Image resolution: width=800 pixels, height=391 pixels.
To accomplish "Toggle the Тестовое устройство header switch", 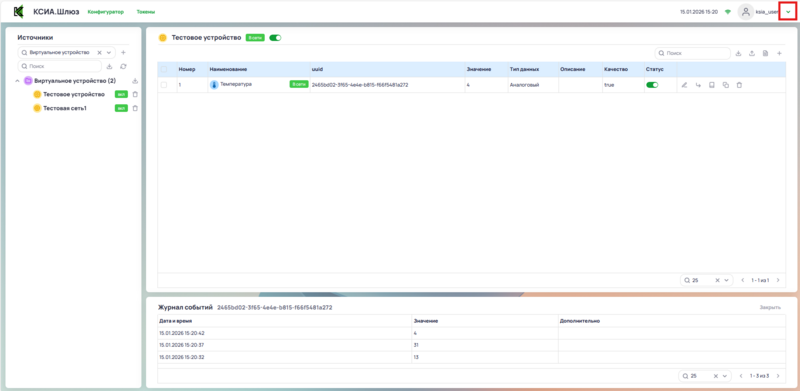I will tap(275, 38).
